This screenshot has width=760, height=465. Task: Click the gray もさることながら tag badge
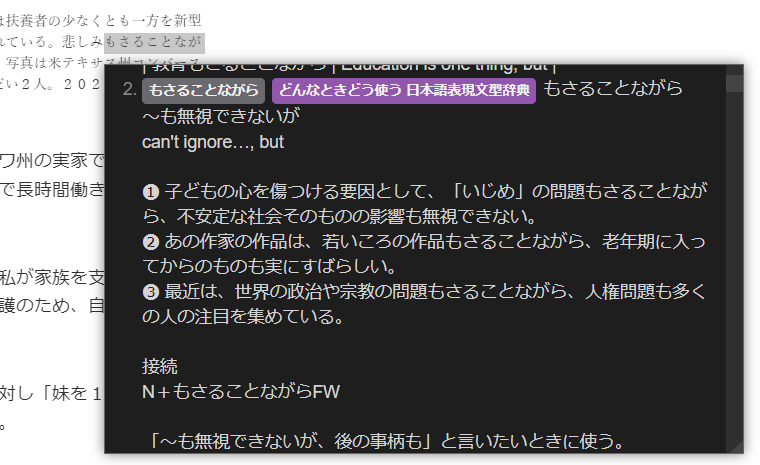point(203,91)
